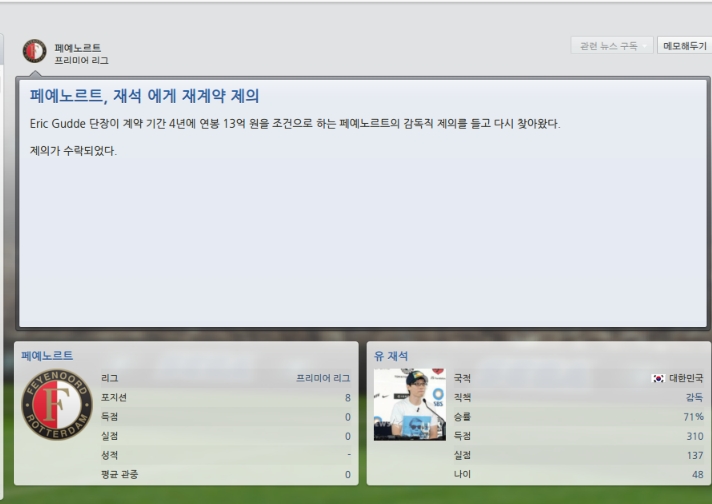Open the 페예노르트 link in the header
712x504 pixels.
(x=78, y=48)
